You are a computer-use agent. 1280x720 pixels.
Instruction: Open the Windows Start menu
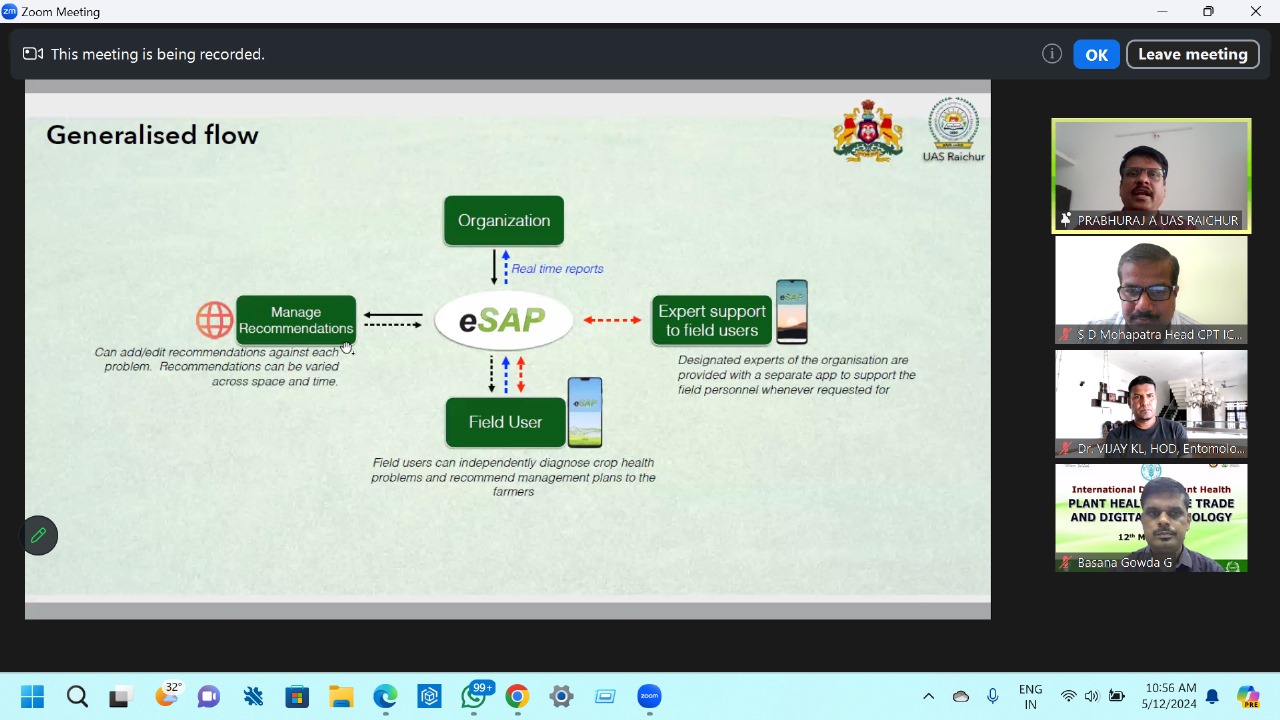pyautogui.click(x=33, y=697)
